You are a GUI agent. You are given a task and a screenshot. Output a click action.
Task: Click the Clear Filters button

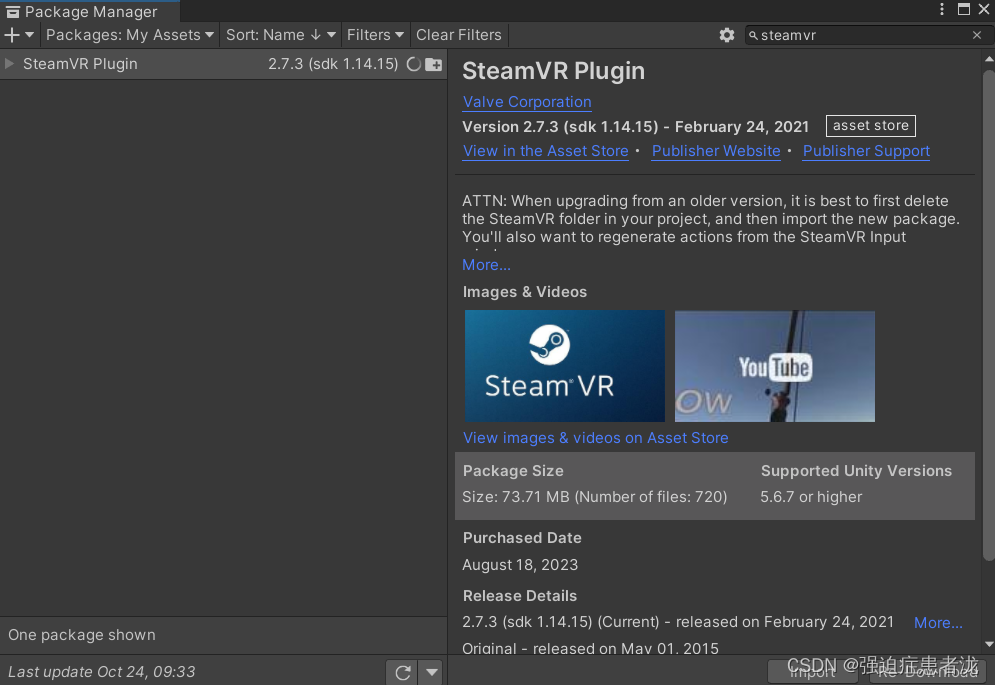[x=458, y=35]
